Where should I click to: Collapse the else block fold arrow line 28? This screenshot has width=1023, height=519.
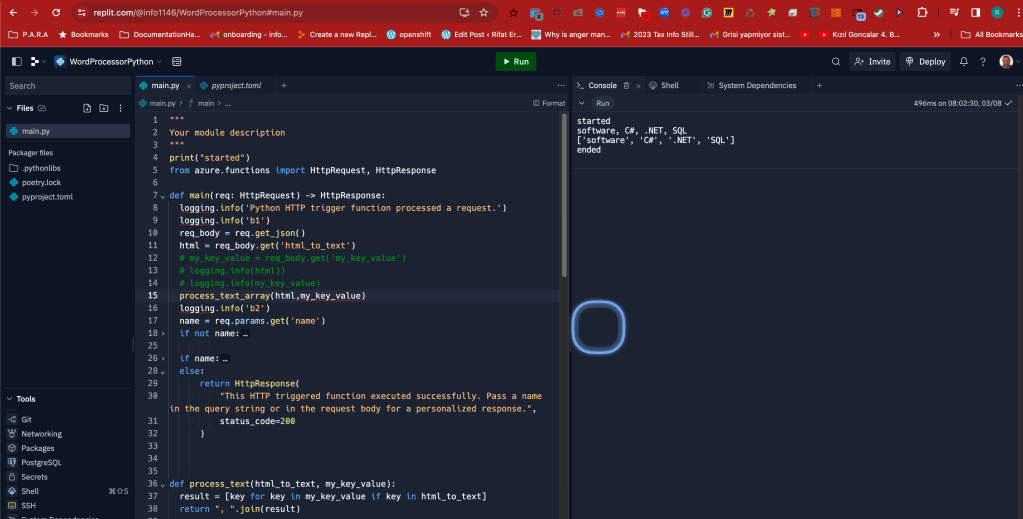pyautogui.click(x=163, y=371)
